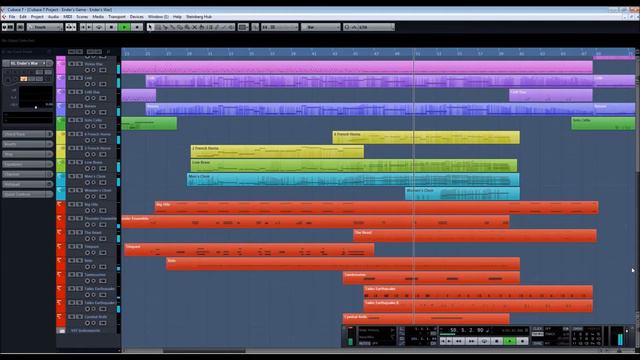This screenshot has width=640, height=360.
Task: Expand the Notepad section in the Inspector
Action: (27, 184)
